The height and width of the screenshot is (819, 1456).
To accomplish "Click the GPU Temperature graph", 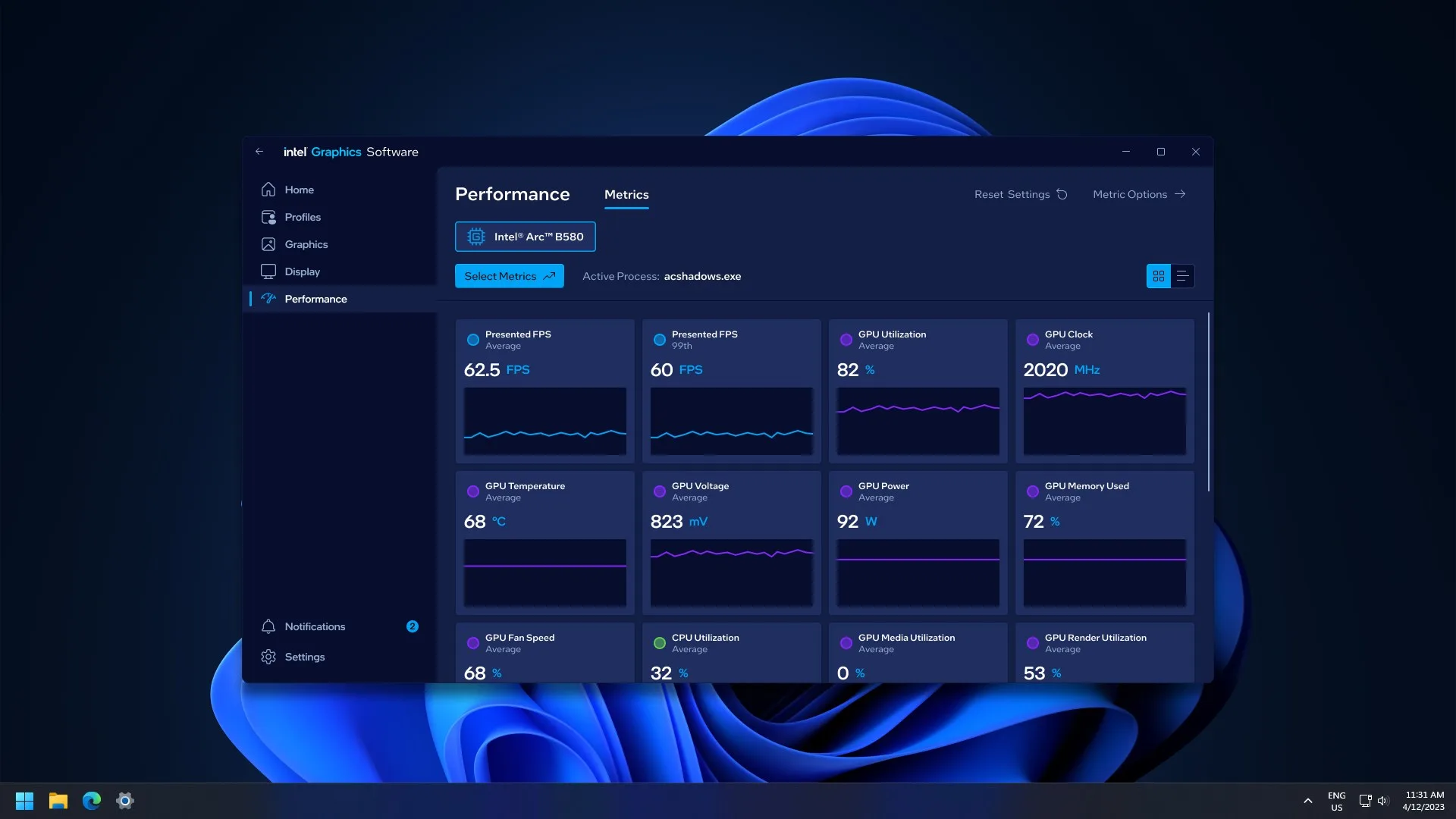I will coord(545,573).
